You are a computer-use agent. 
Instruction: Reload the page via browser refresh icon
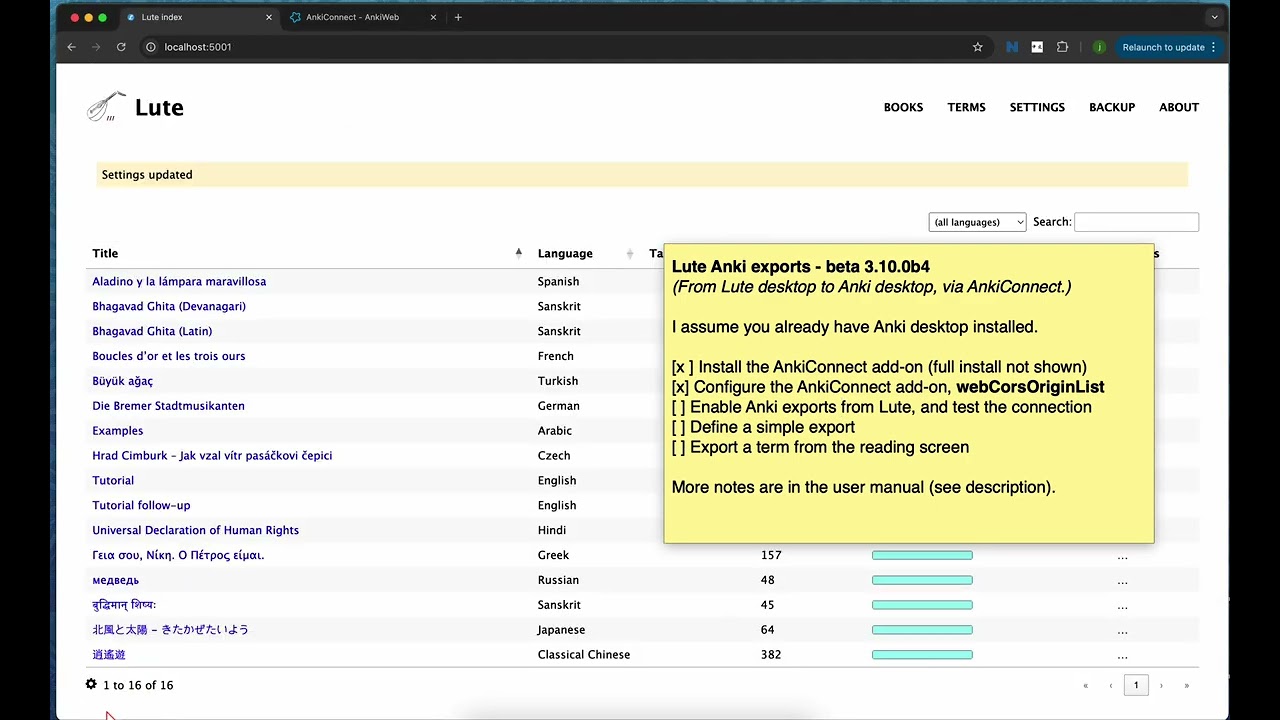pos(121,47)
